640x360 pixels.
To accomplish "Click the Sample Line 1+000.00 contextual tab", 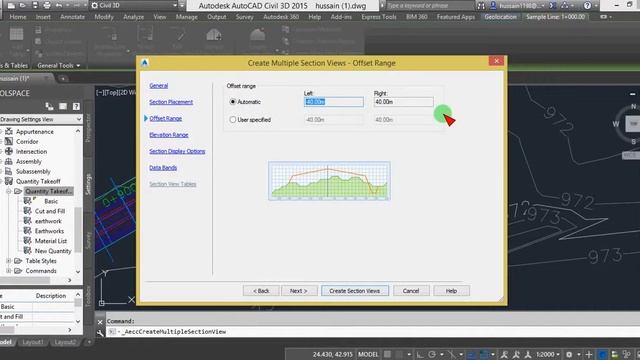I will click(555, 17).
